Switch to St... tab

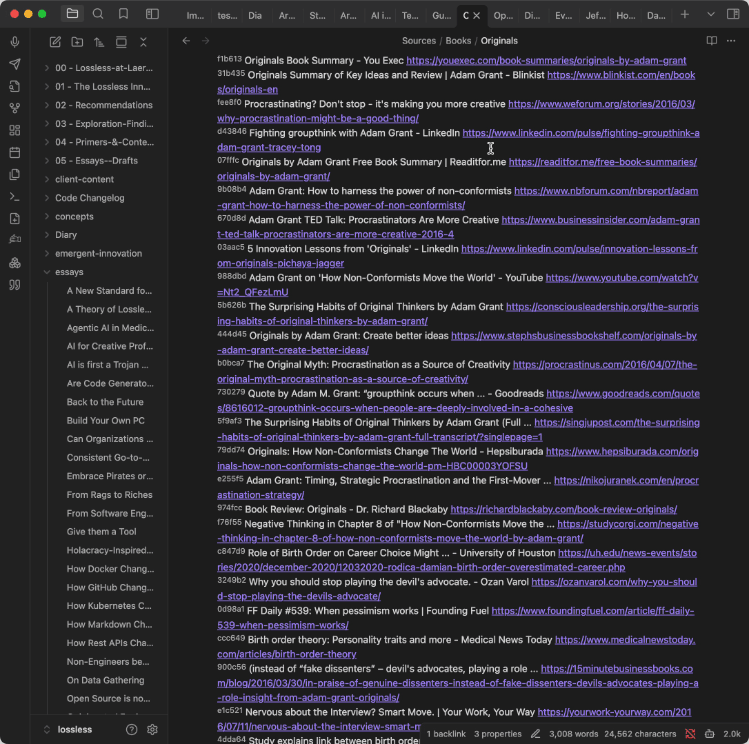[x=317, y=15]
